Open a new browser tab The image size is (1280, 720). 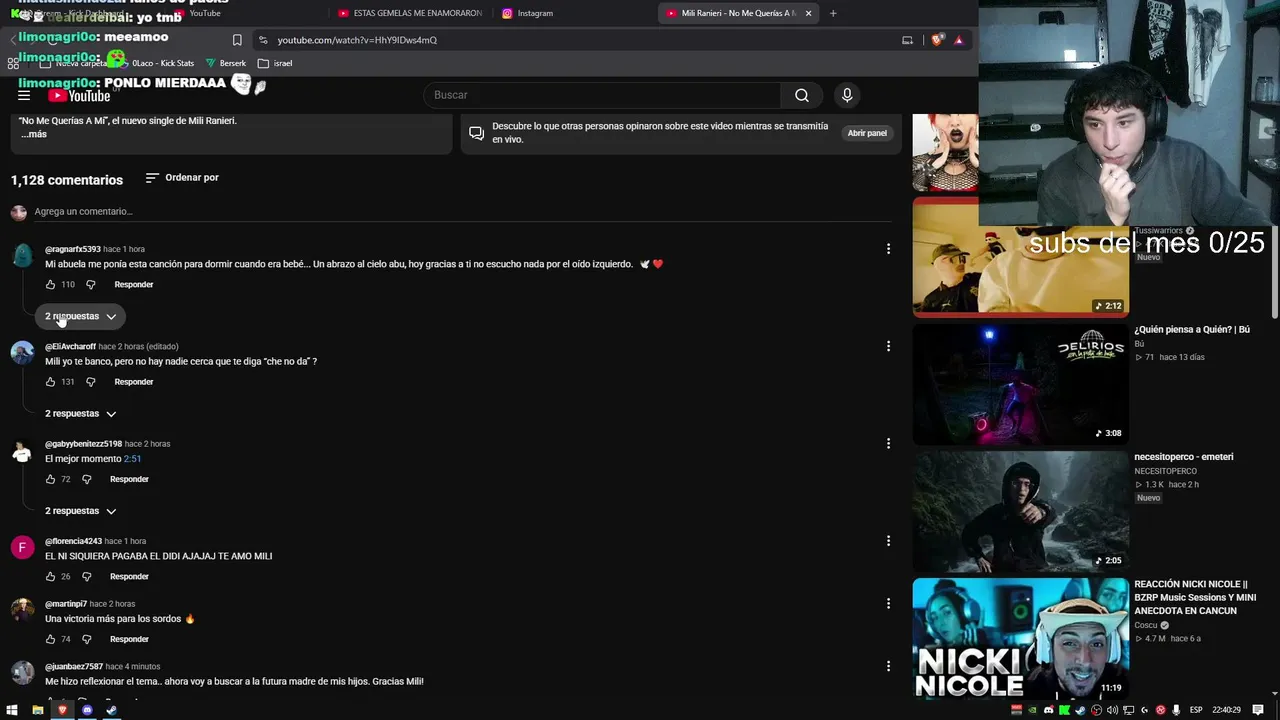(833, 13)
